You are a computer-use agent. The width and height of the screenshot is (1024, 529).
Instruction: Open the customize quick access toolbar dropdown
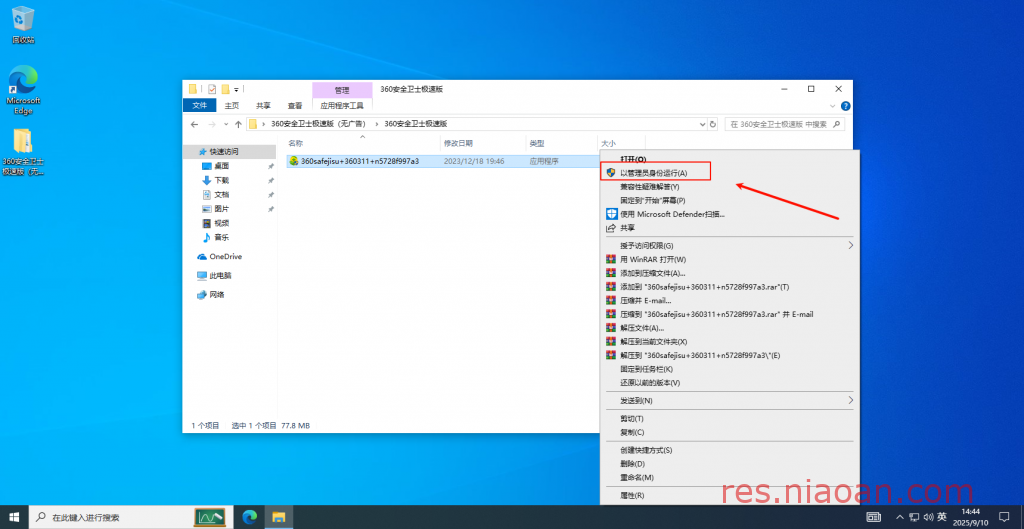236,89
